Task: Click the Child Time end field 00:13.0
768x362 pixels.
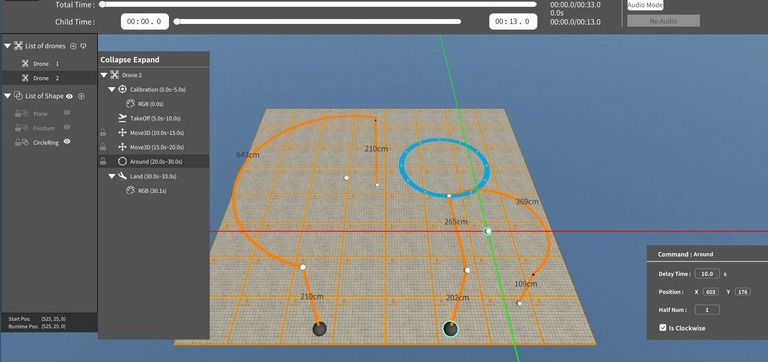Action: pos(513,22)
